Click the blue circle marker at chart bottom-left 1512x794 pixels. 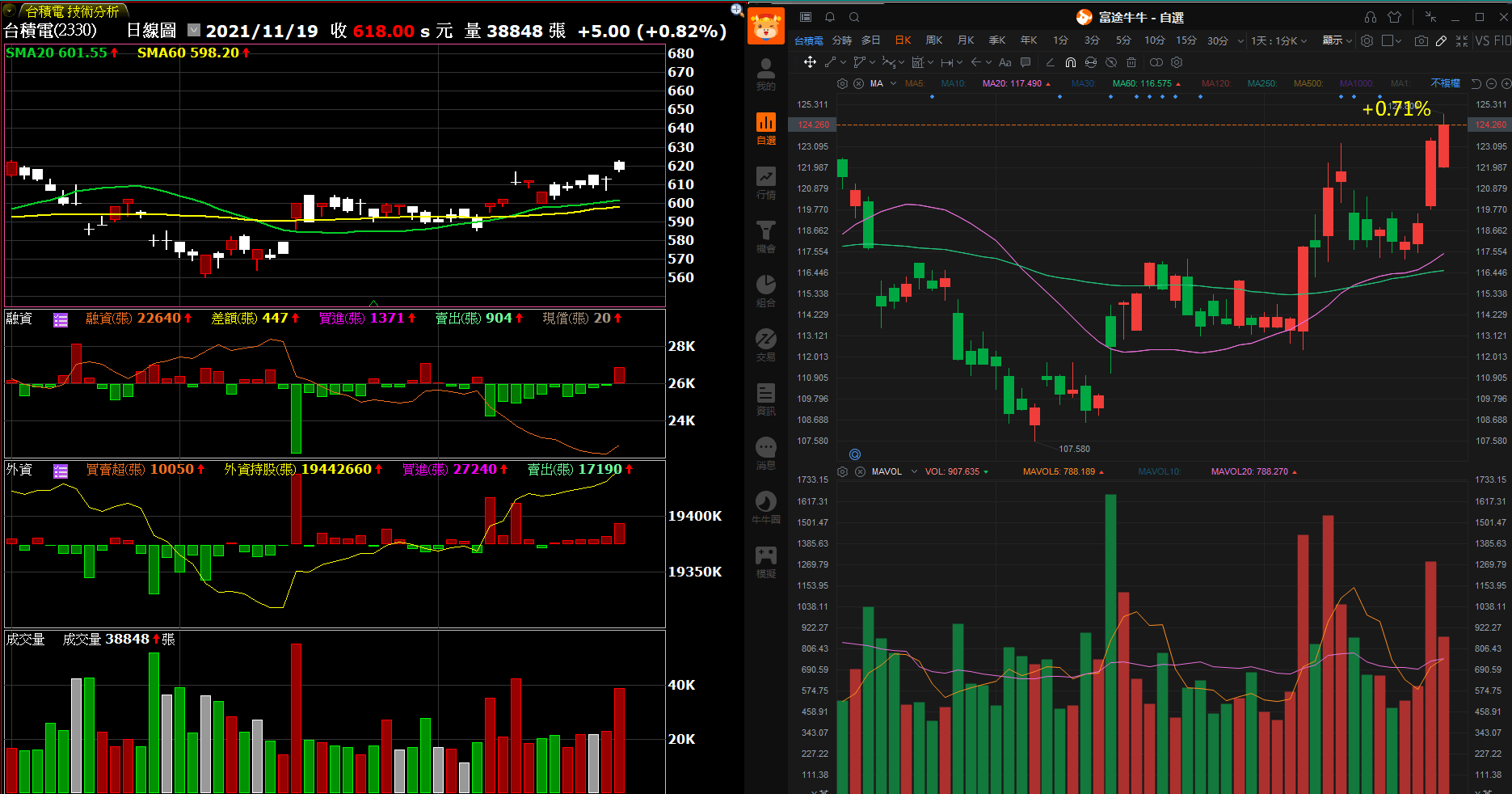(855, 454)
